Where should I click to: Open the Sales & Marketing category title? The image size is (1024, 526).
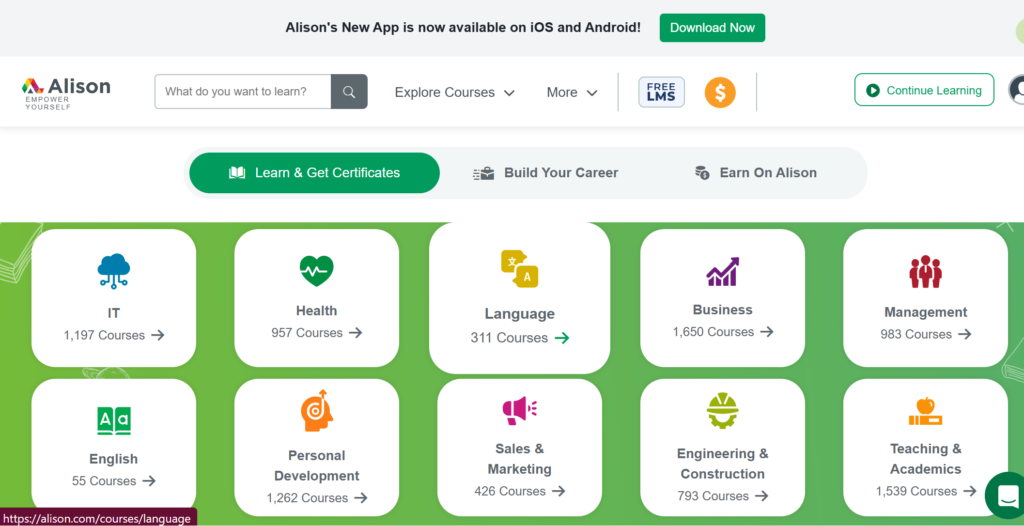(519, 459)
